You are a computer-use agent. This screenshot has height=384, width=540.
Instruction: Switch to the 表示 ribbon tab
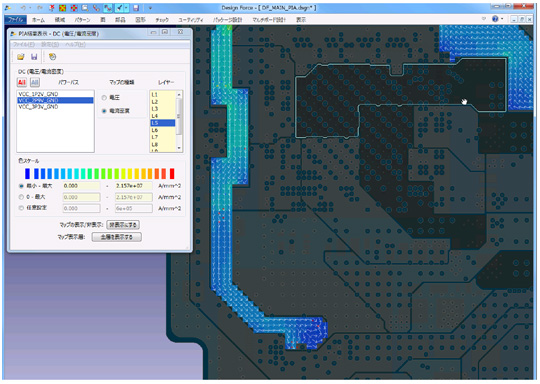(301, 20)
